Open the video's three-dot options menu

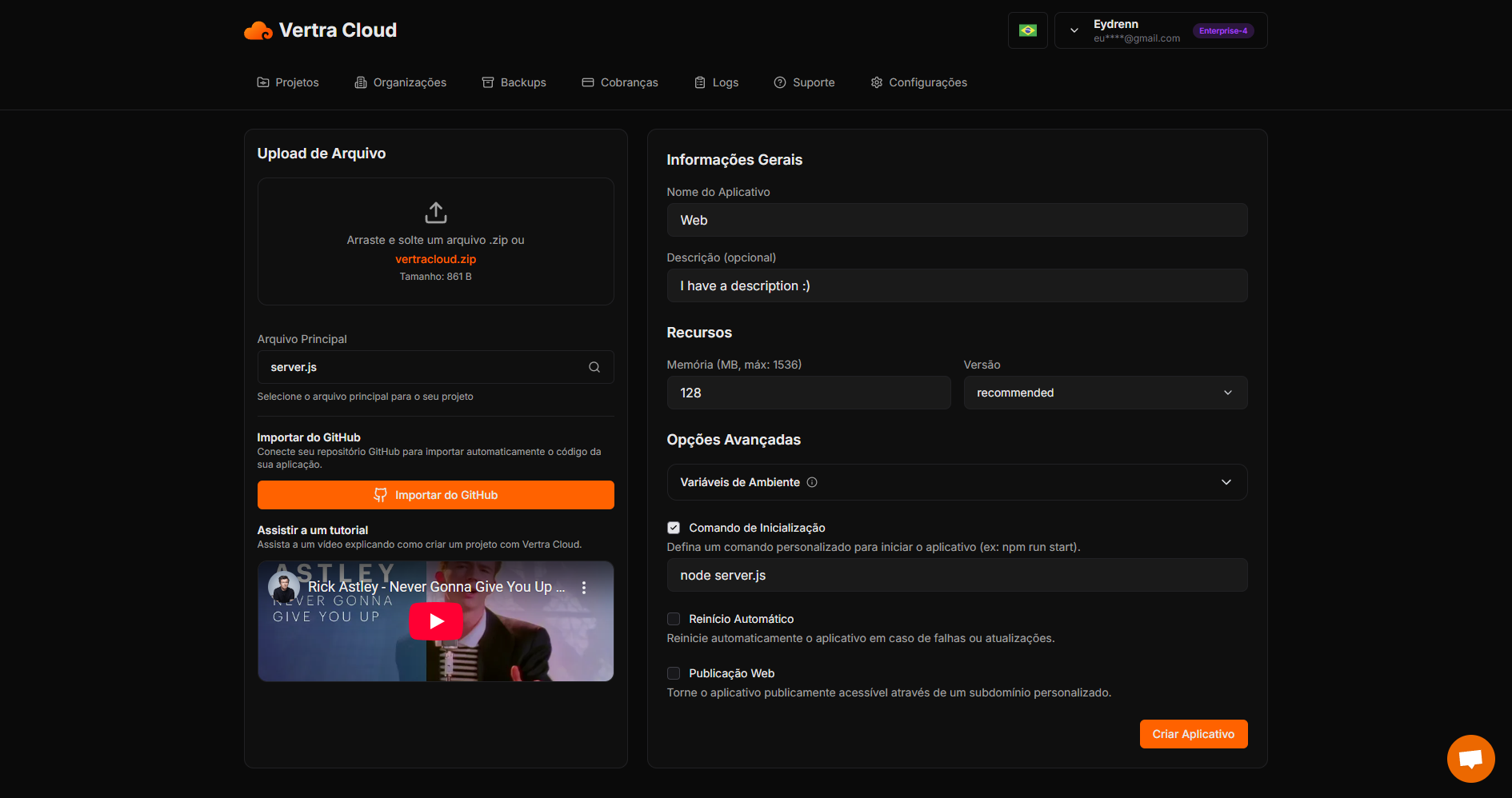tap(584, 588)
